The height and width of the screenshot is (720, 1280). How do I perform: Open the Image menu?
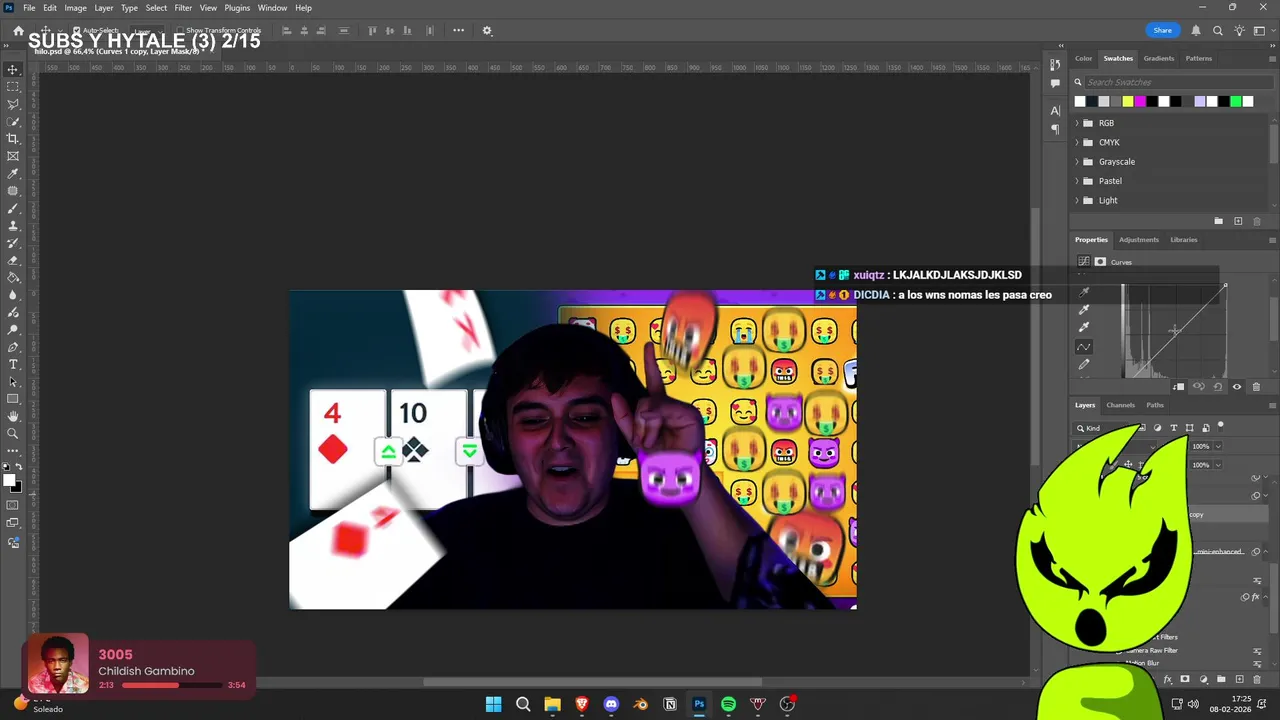(76, 8)
